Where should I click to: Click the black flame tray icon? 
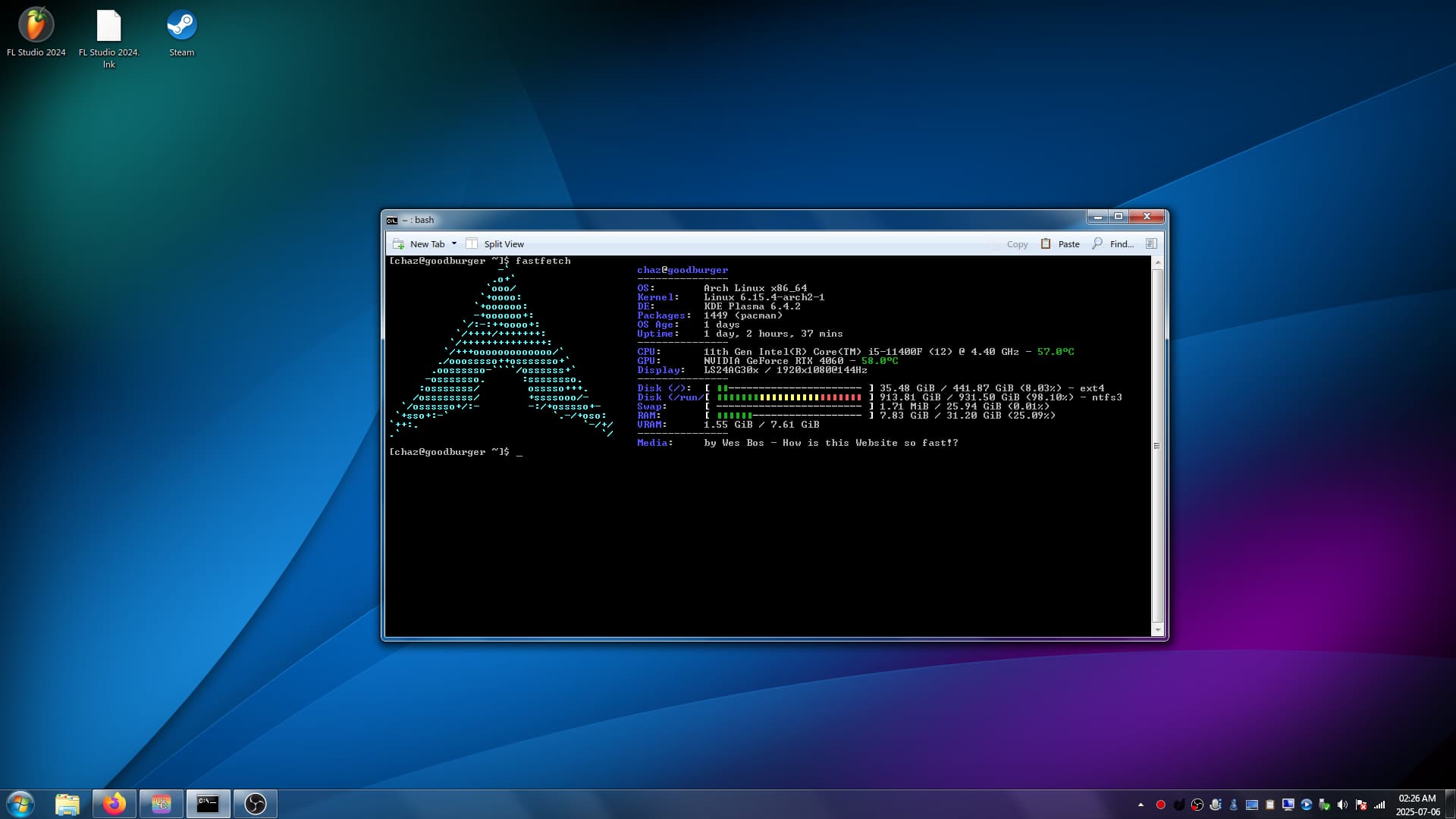(1179, 805)
